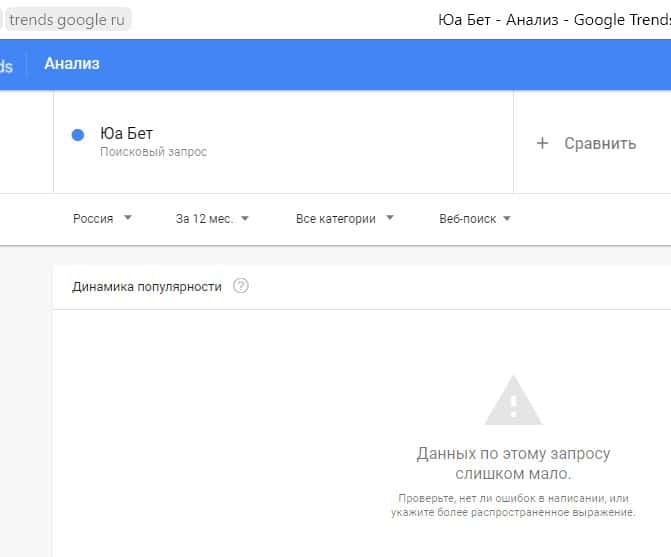671x557 pixels.
Task: Click the blue dot beside Юа Бет
Action: (x=78, y=136)
